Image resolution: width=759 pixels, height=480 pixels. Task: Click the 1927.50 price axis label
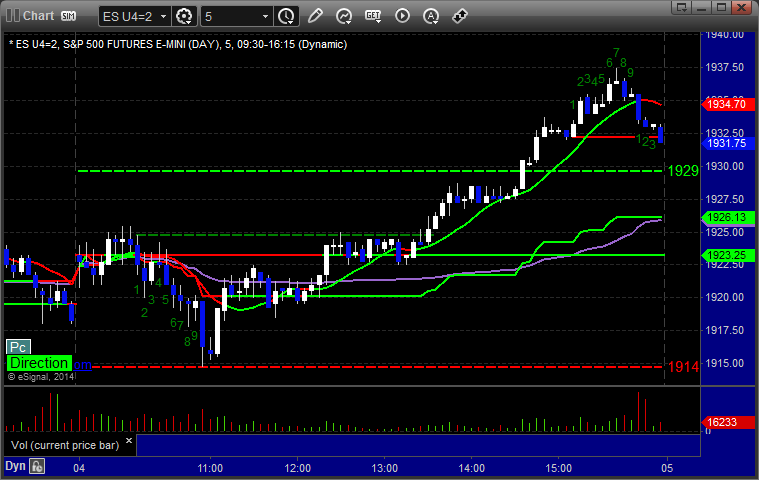tap(725, 199)
